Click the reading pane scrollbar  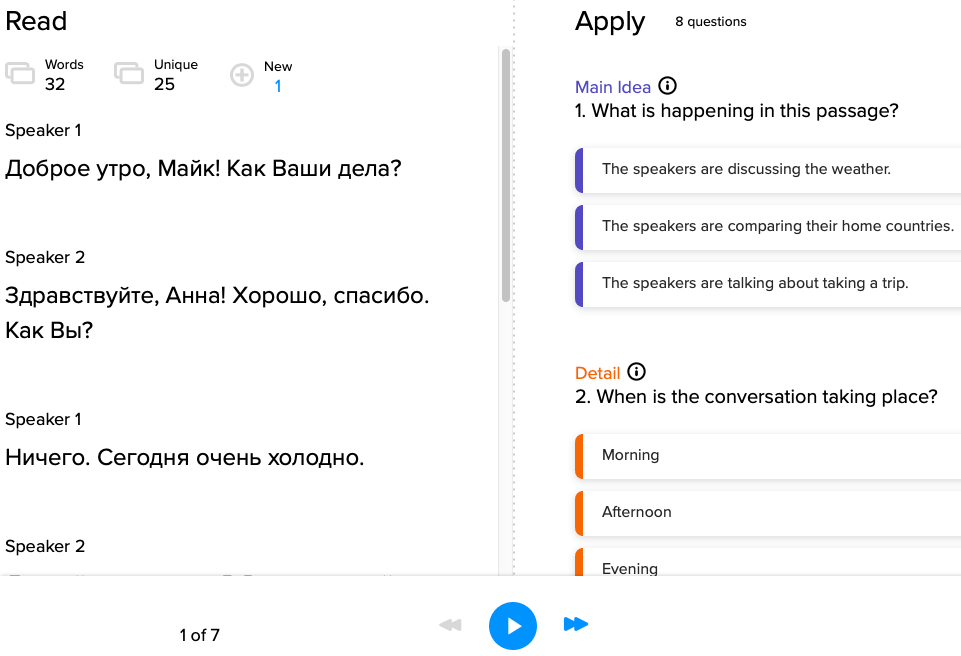click(506, 175)
